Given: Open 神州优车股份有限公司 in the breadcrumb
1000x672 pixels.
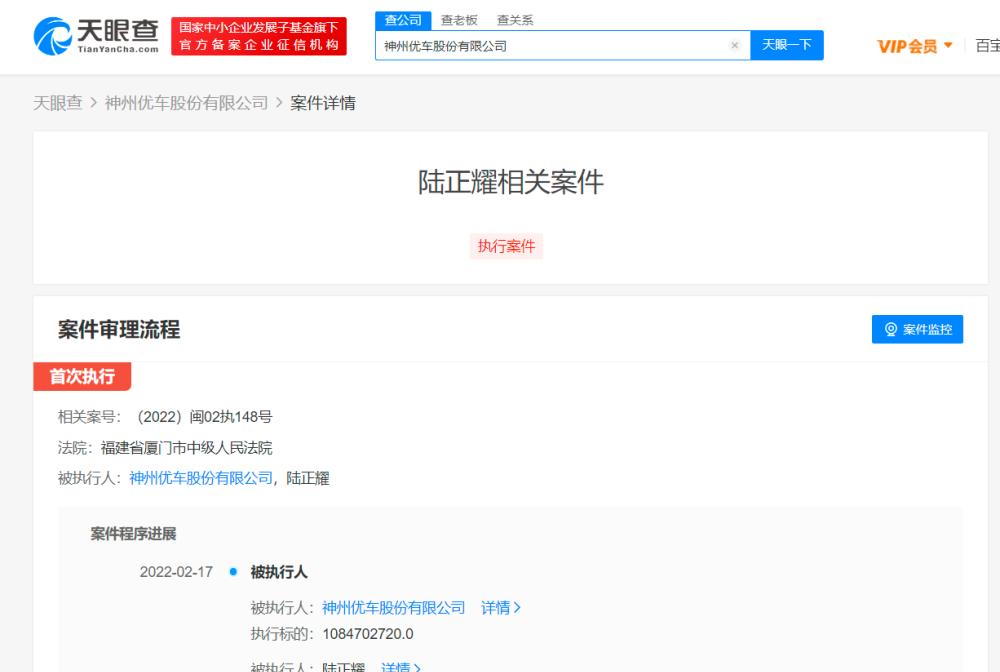Looking at the screenshot, I should pos(186,103).
